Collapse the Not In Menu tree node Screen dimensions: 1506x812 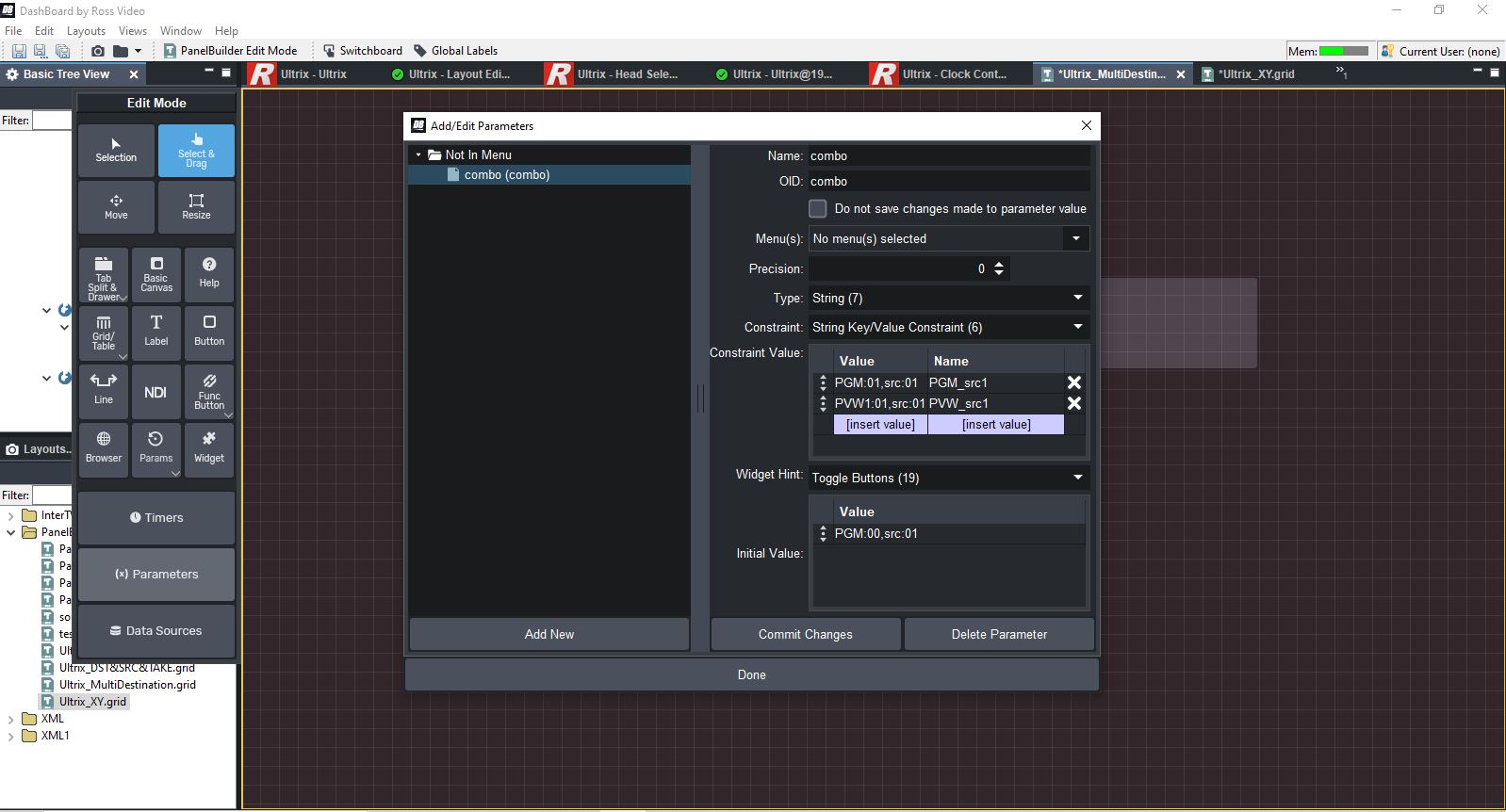click(x=418, y=154)
